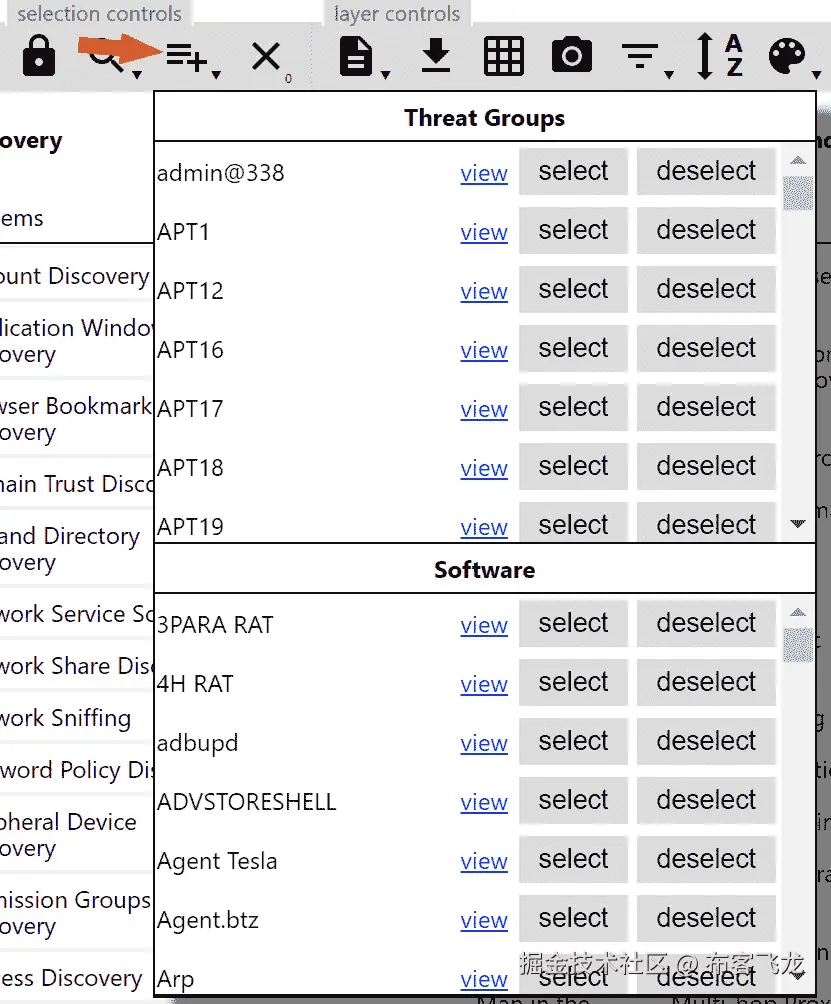Switch to the selection controls tab
Viewport: 831px width, 1004px height.
click(x=97, y=13)
